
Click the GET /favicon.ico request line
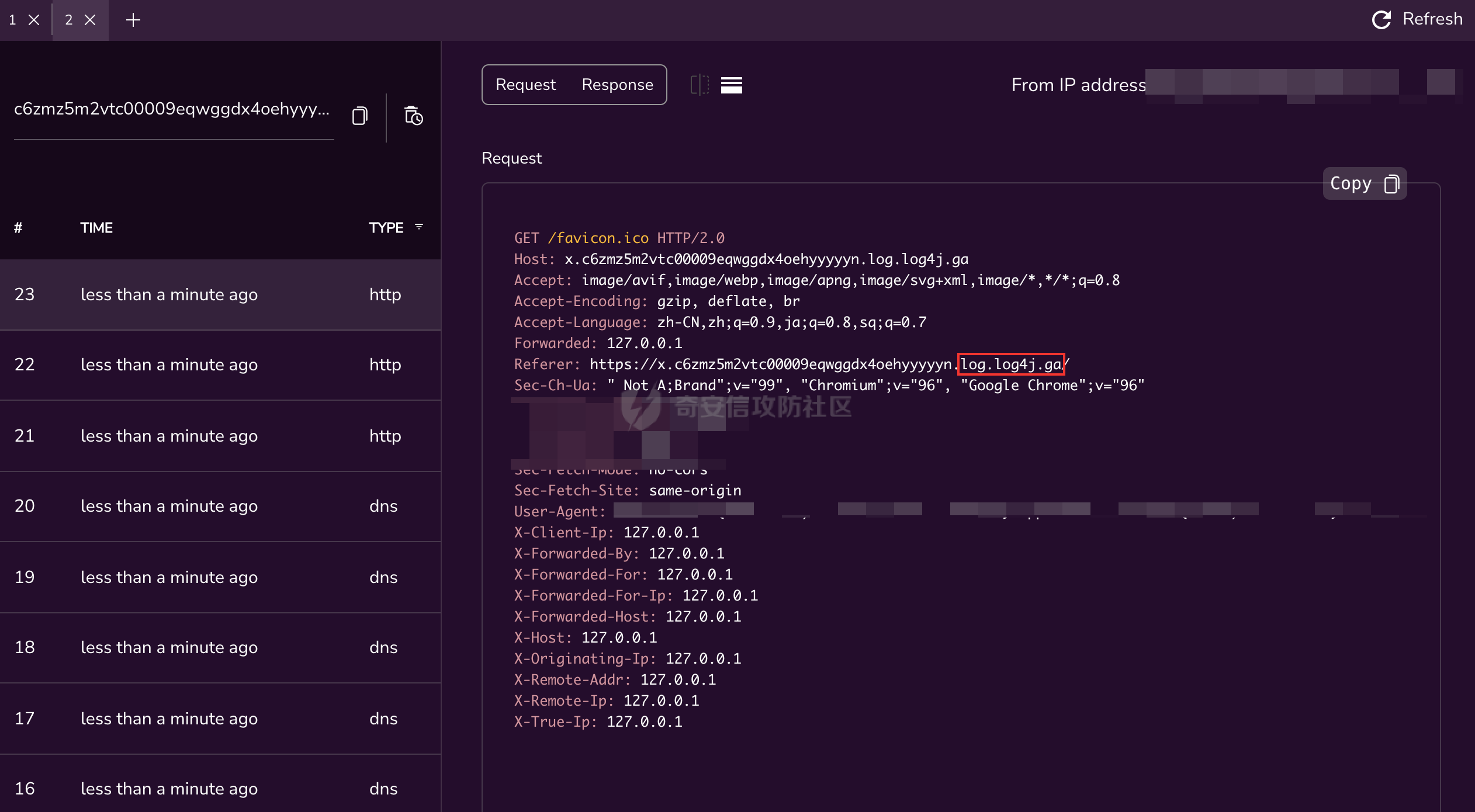[619, 238]
